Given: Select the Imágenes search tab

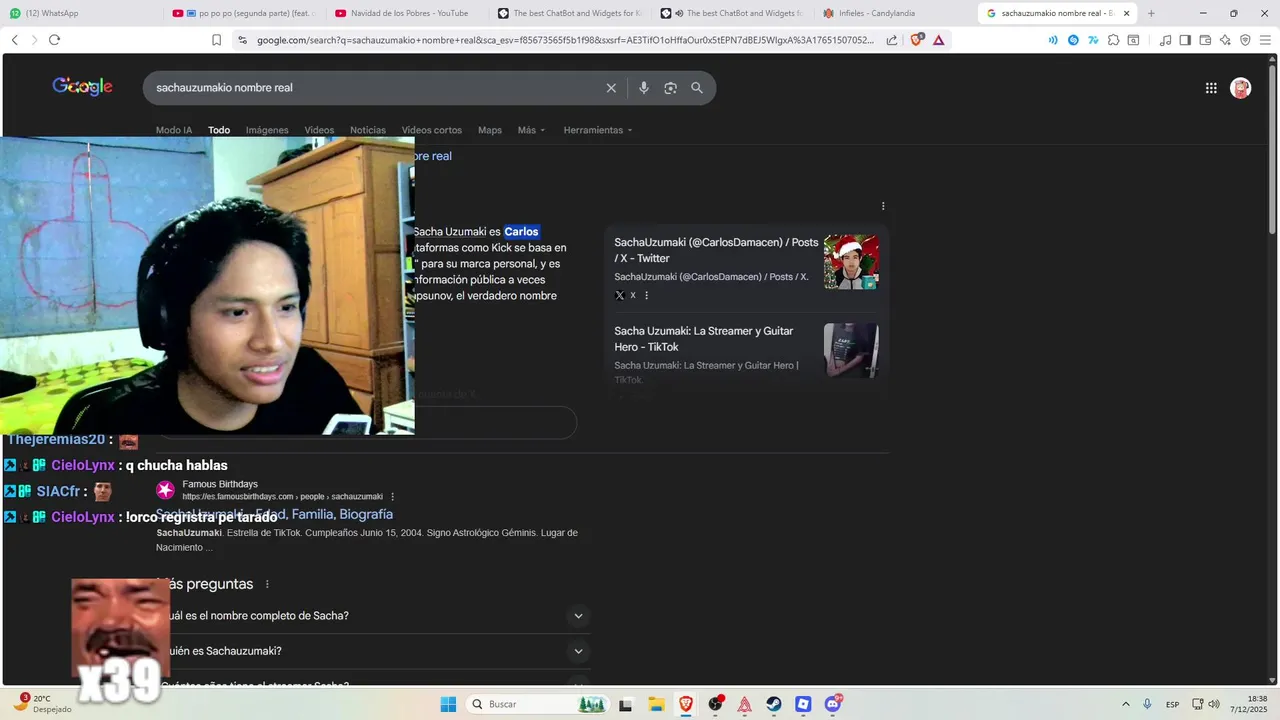Looking at the screenshot, I should click(267, 130).
